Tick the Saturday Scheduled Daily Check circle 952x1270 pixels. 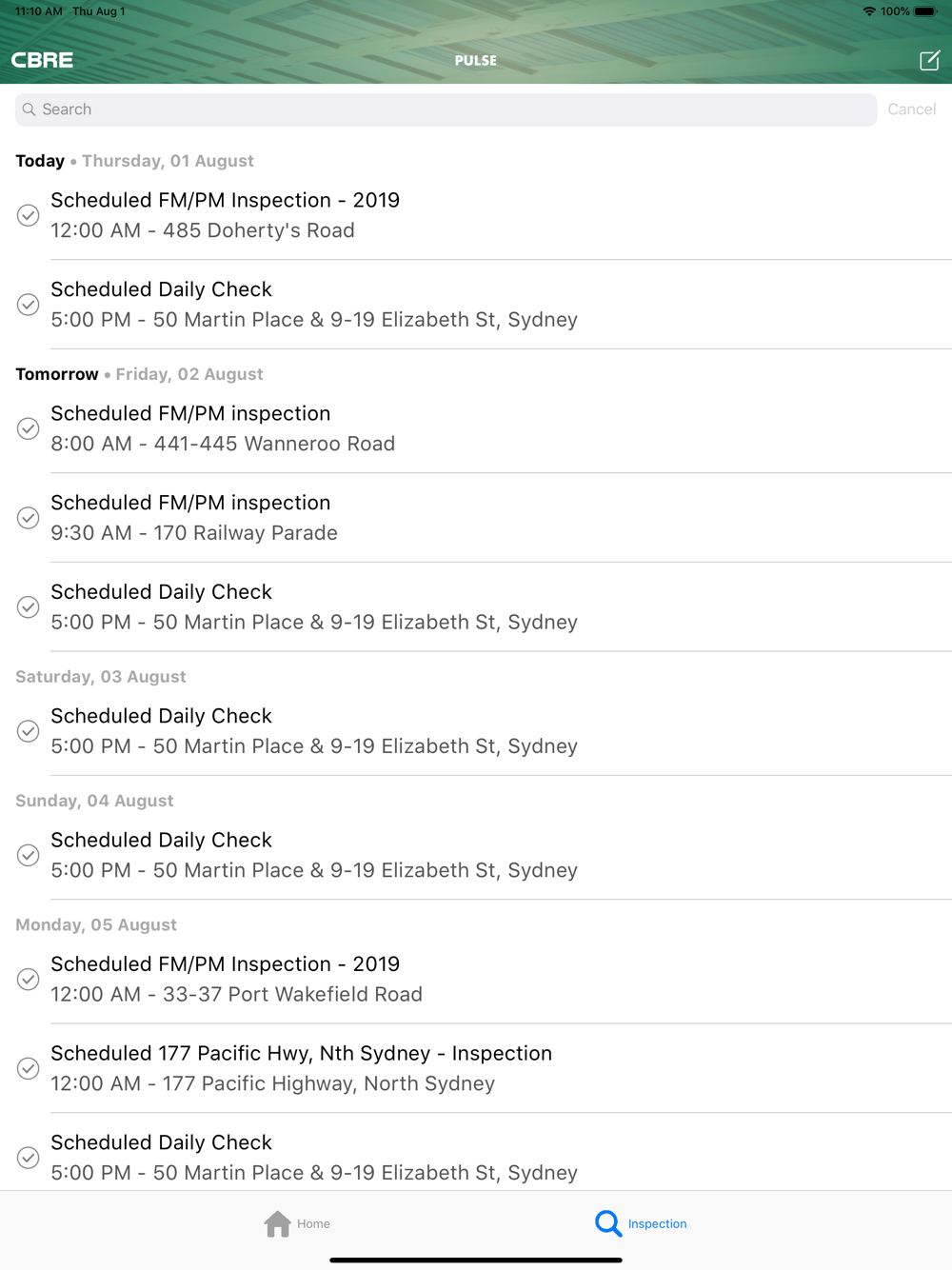[x=29, y=731]
